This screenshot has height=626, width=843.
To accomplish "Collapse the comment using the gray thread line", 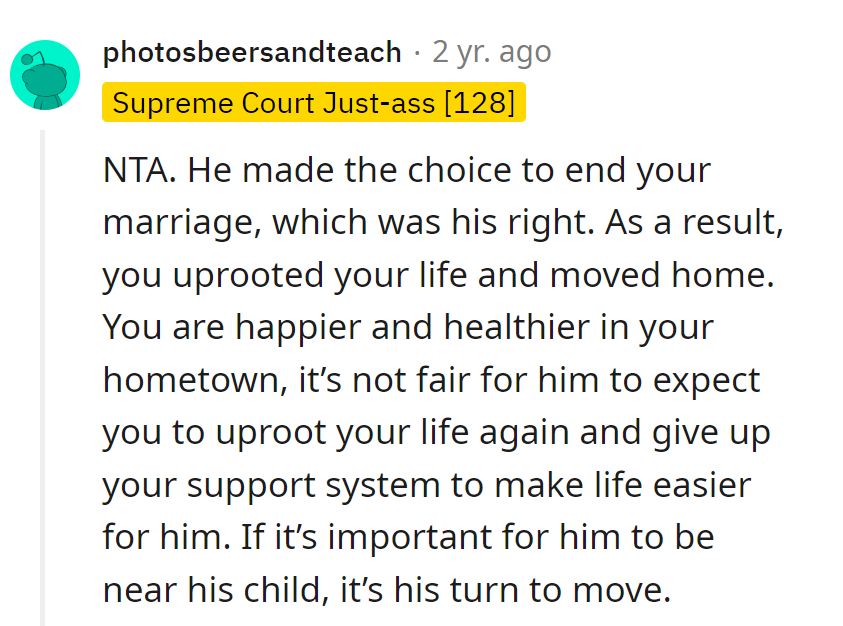I will pyautogui.click(x=42, y=376).
